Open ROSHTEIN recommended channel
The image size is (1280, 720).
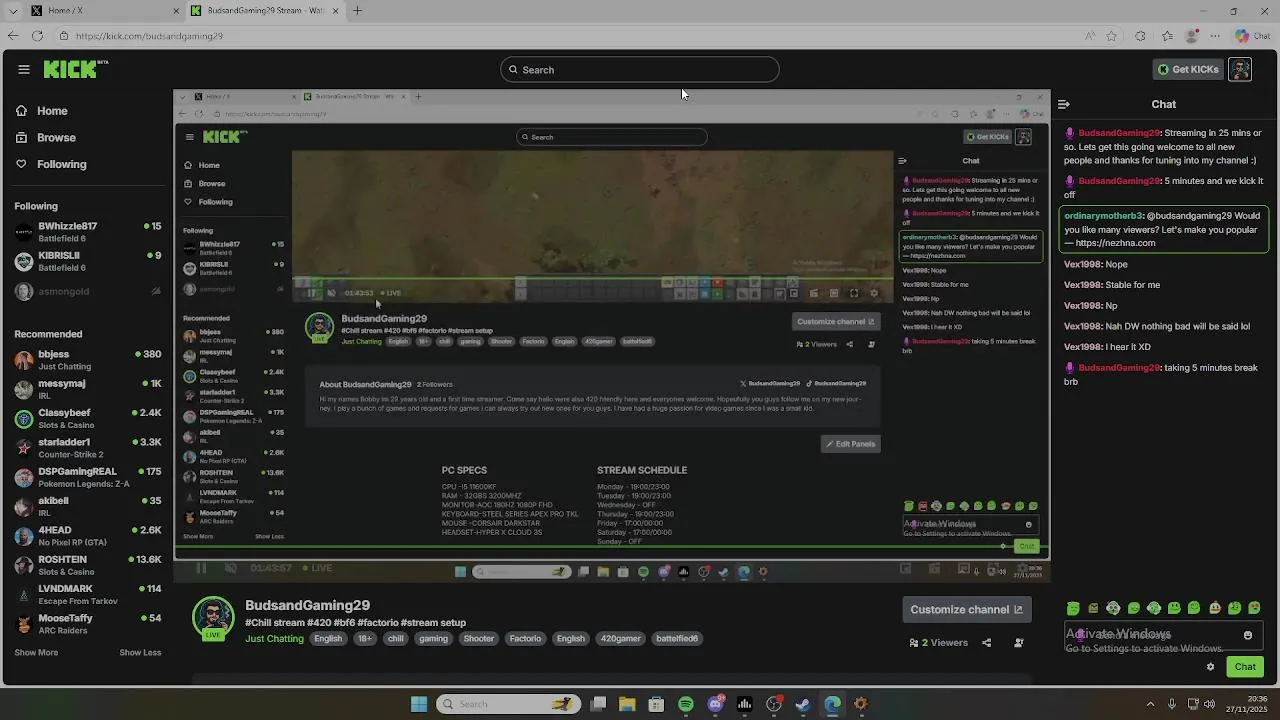88,565
